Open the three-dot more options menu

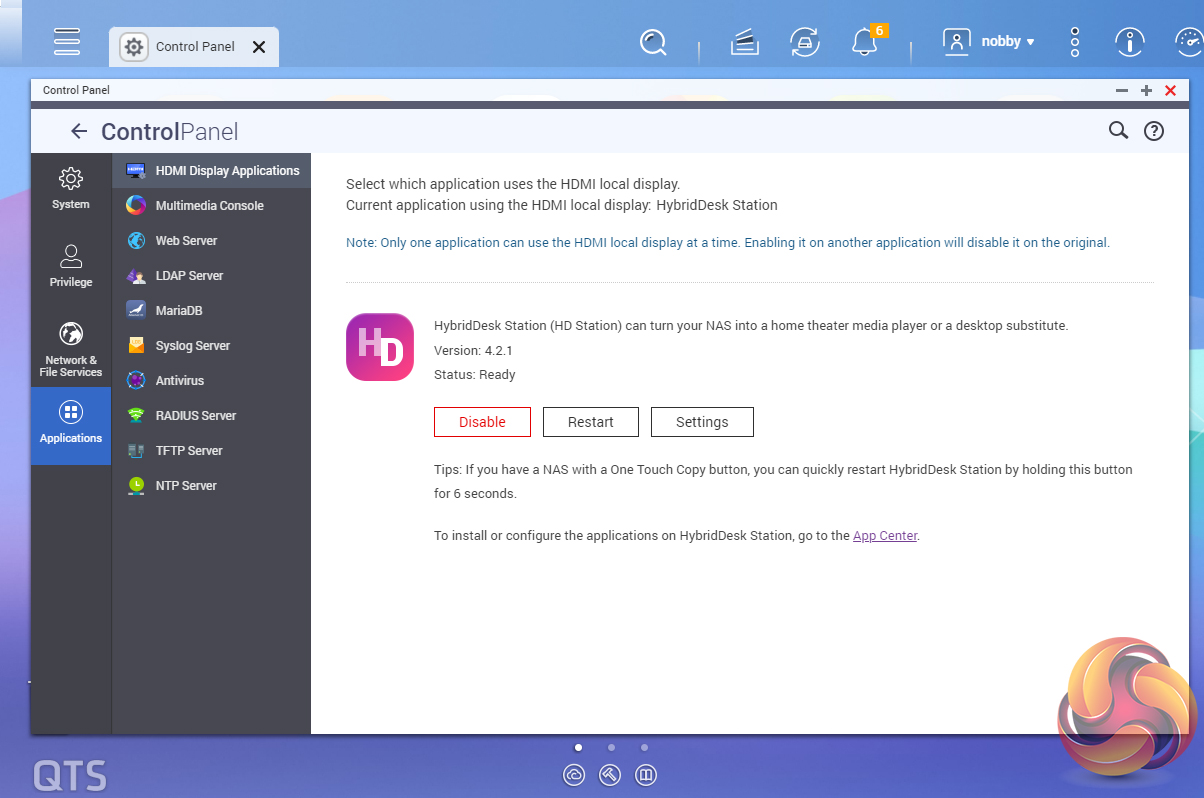point(1075,42)
